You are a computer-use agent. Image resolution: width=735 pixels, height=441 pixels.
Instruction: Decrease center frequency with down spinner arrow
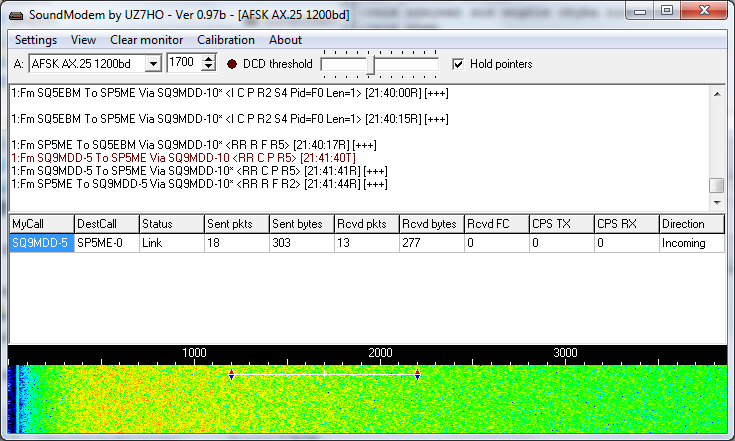[208, 68]
